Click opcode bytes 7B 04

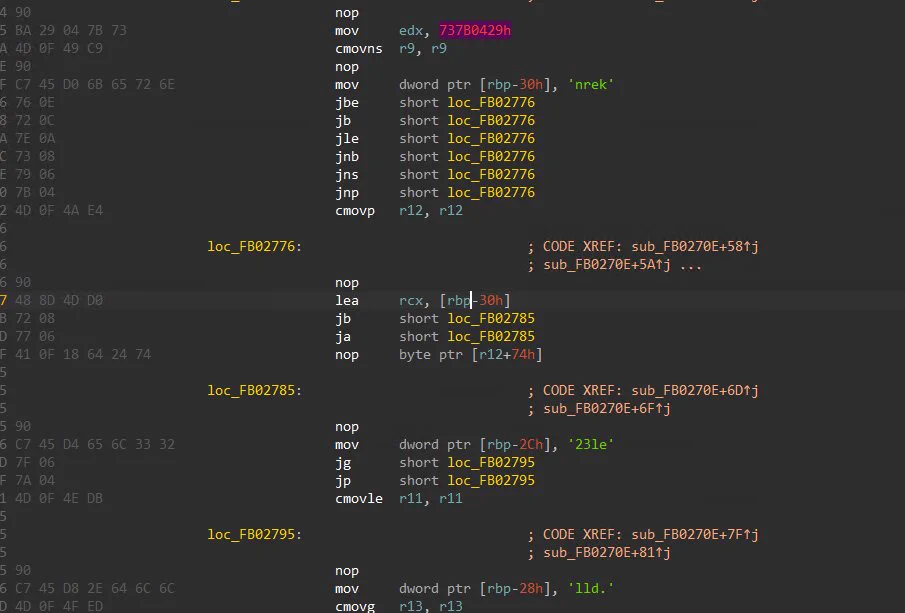coord(35,192)
